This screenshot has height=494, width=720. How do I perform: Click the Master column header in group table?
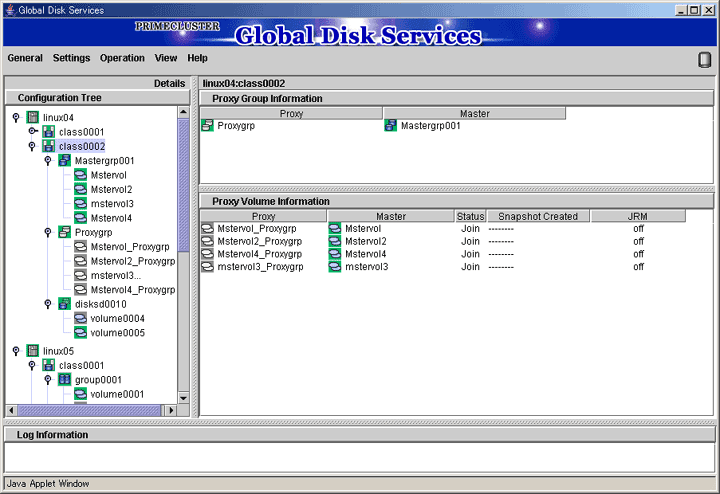pyautogui.click(x=475, y=113)
